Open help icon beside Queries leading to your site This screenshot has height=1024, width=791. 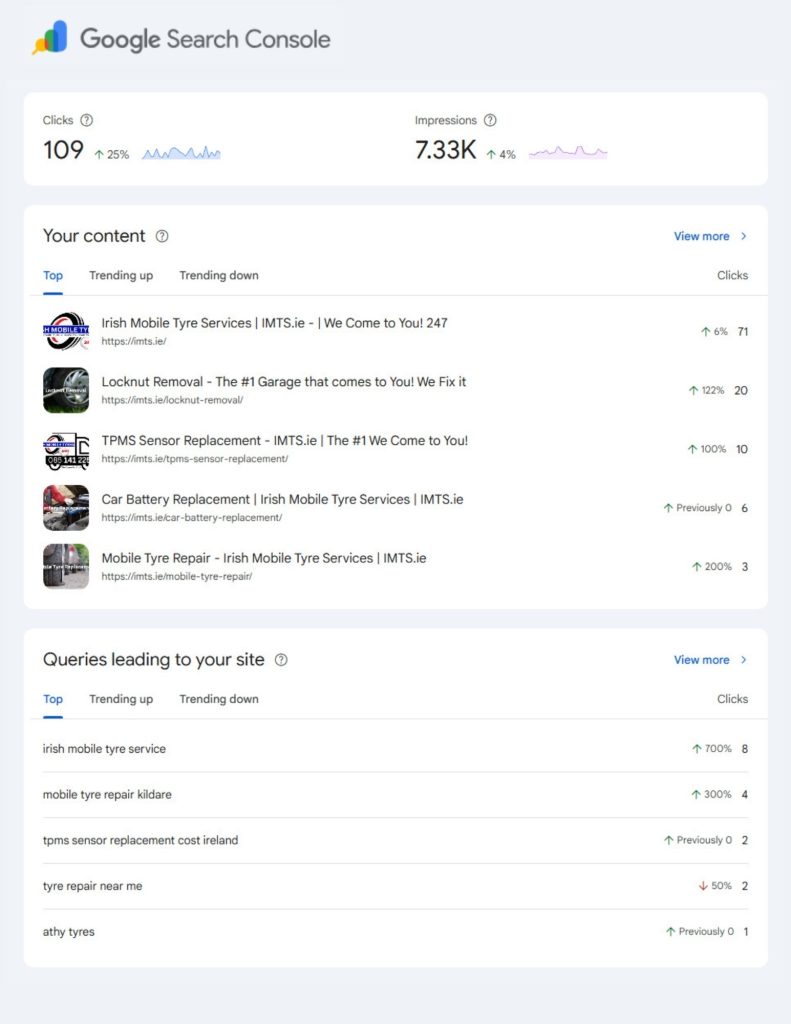(x=281, y=660)
